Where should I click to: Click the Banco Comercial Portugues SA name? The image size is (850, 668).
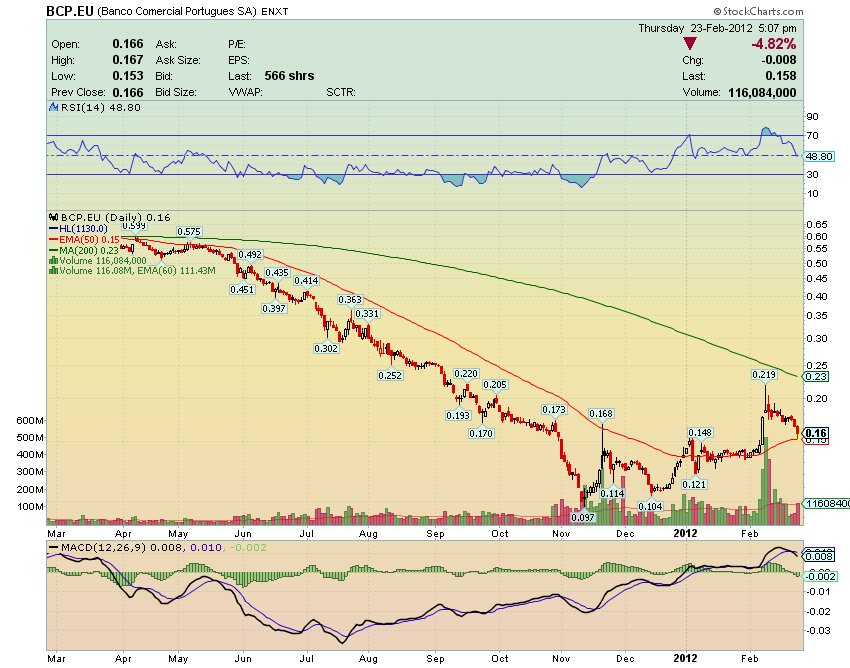pyautogui.click(x=177, y=11)
